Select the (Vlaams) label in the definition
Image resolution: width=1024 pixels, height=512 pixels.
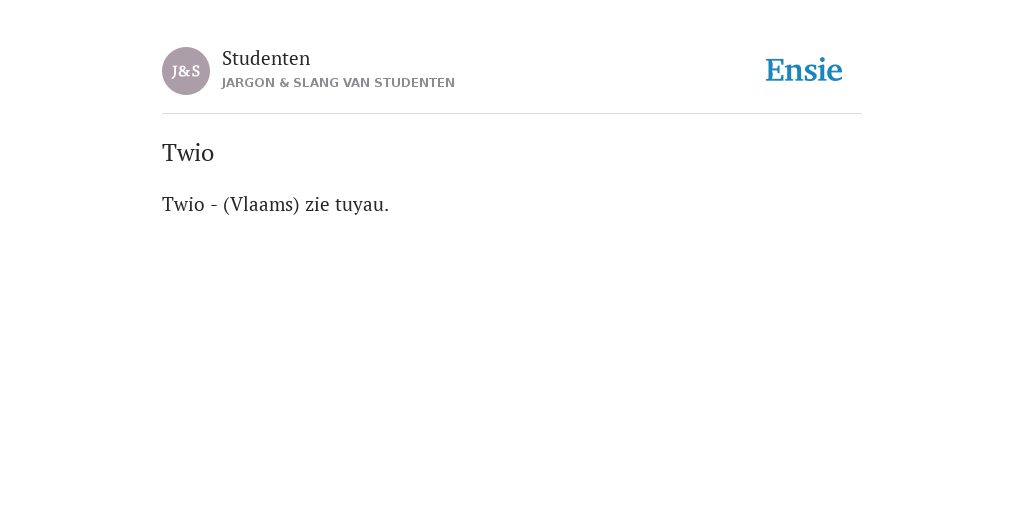261,205
